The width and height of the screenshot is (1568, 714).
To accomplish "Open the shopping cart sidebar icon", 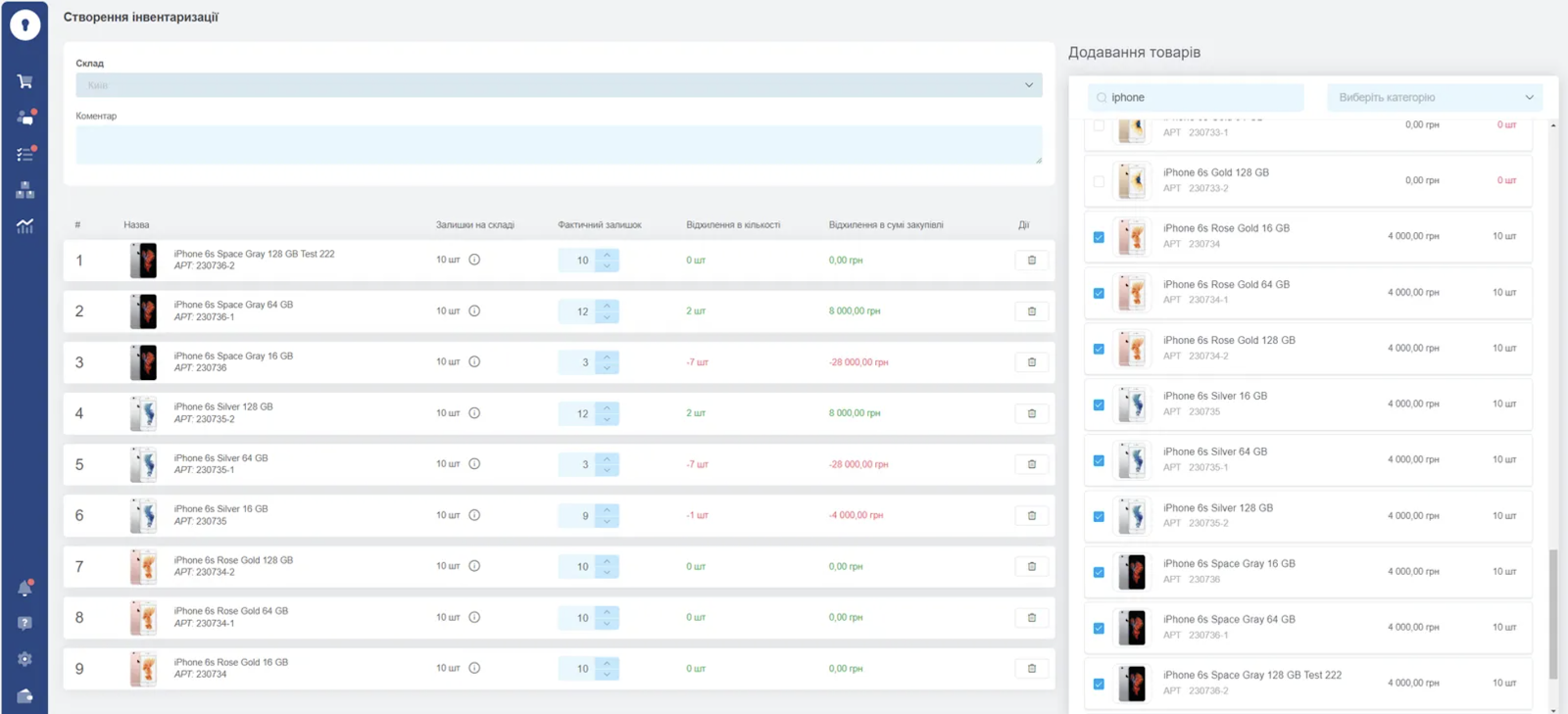I will click(x=24, y=81).
